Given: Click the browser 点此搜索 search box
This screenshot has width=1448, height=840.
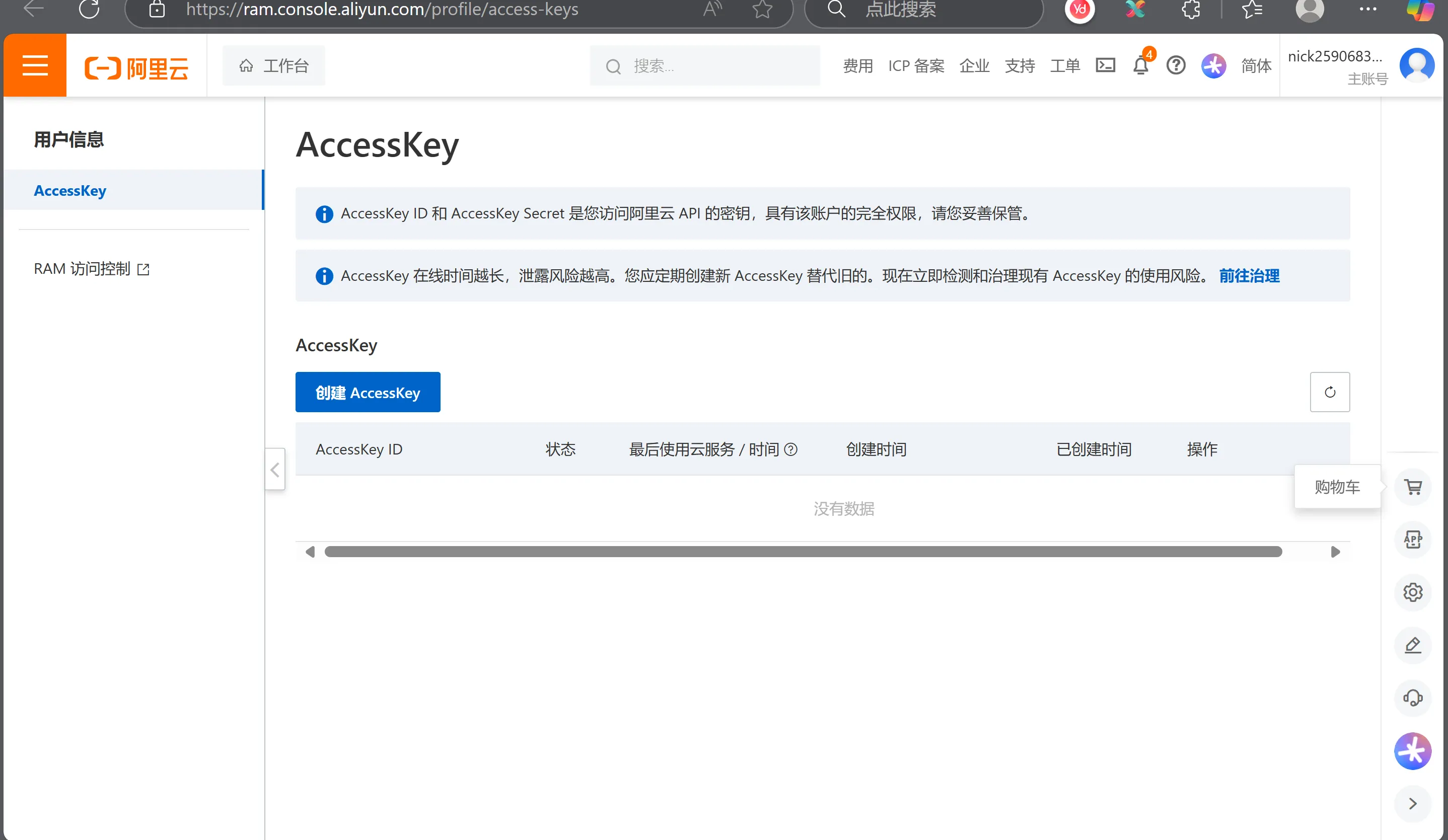Looking at the screenshot, I should (923, 9).
